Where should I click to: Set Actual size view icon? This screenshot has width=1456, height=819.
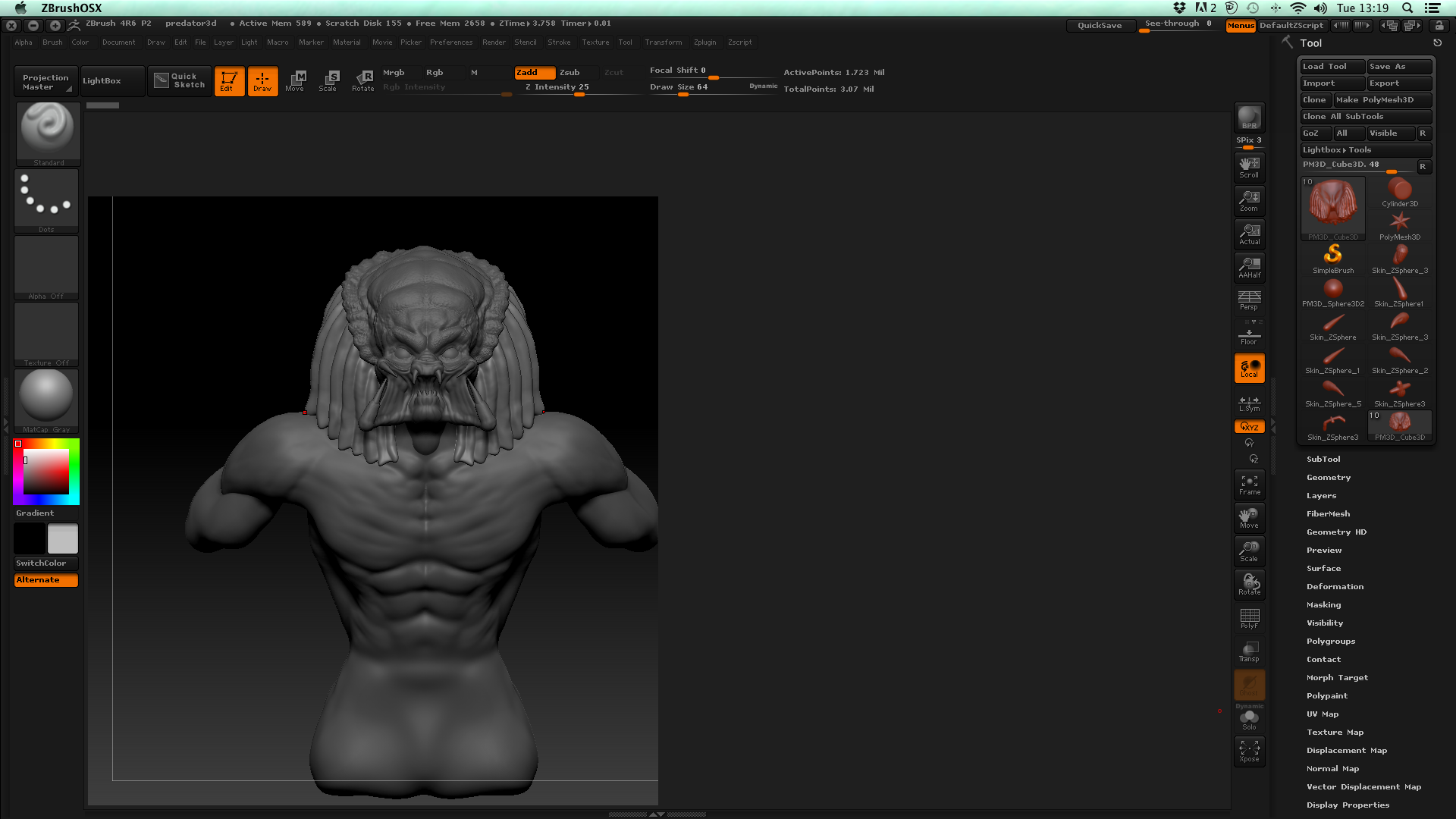(x=1249, y=234)
